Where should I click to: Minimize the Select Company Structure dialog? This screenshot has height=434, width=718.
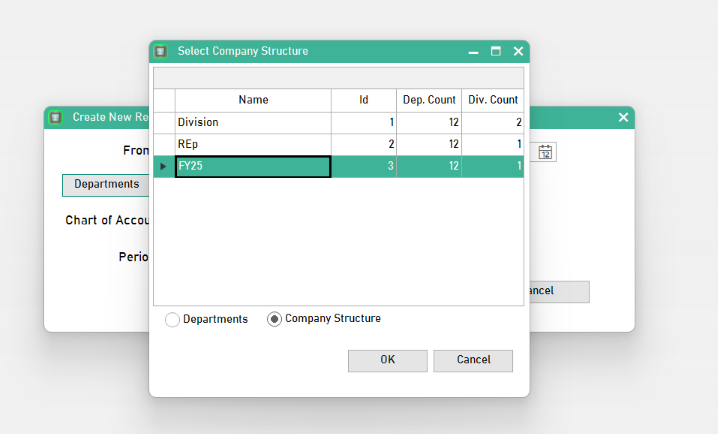473,51
